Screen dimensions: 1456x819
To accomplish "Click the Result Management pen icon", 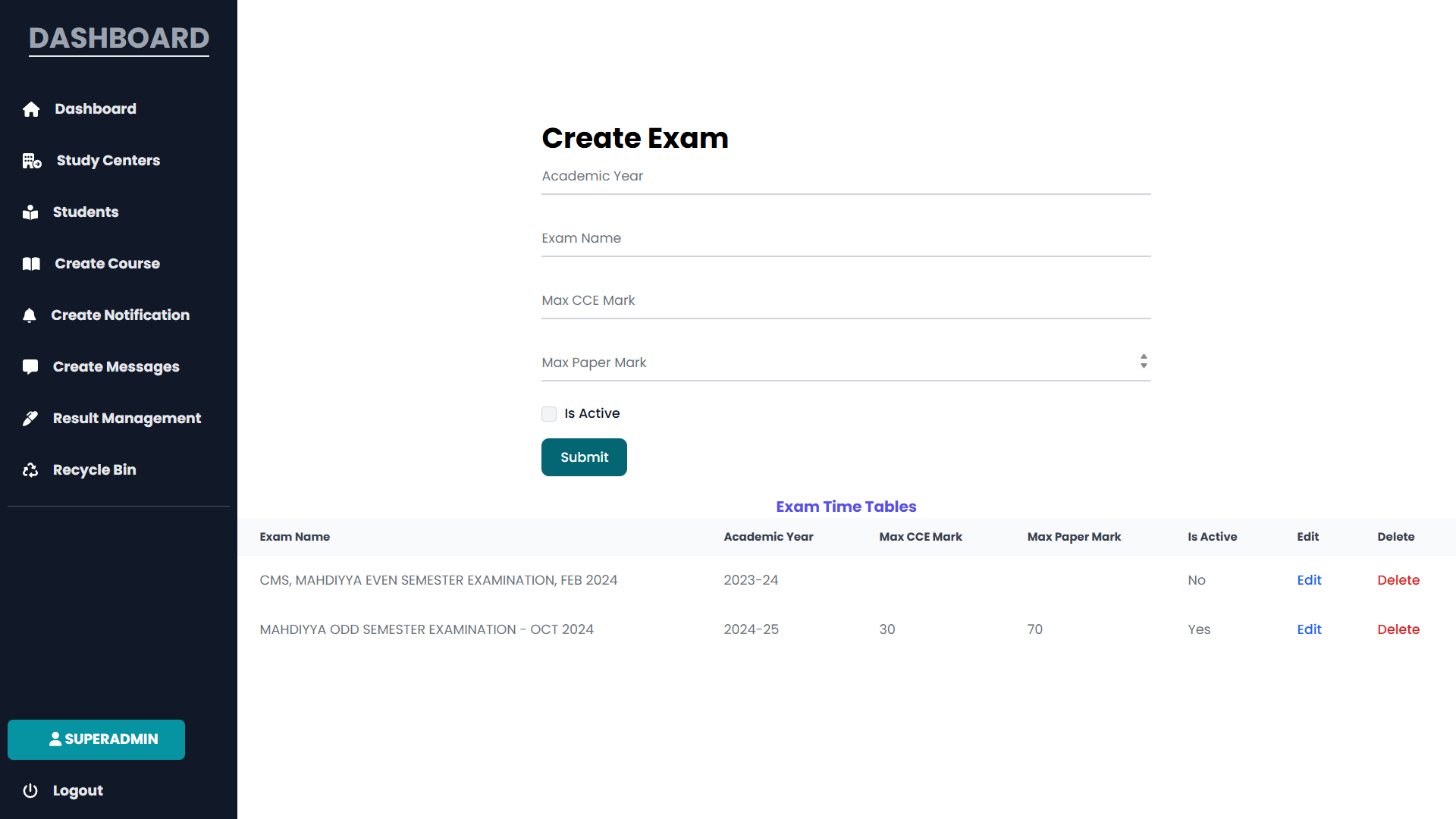I will [30, 419].
